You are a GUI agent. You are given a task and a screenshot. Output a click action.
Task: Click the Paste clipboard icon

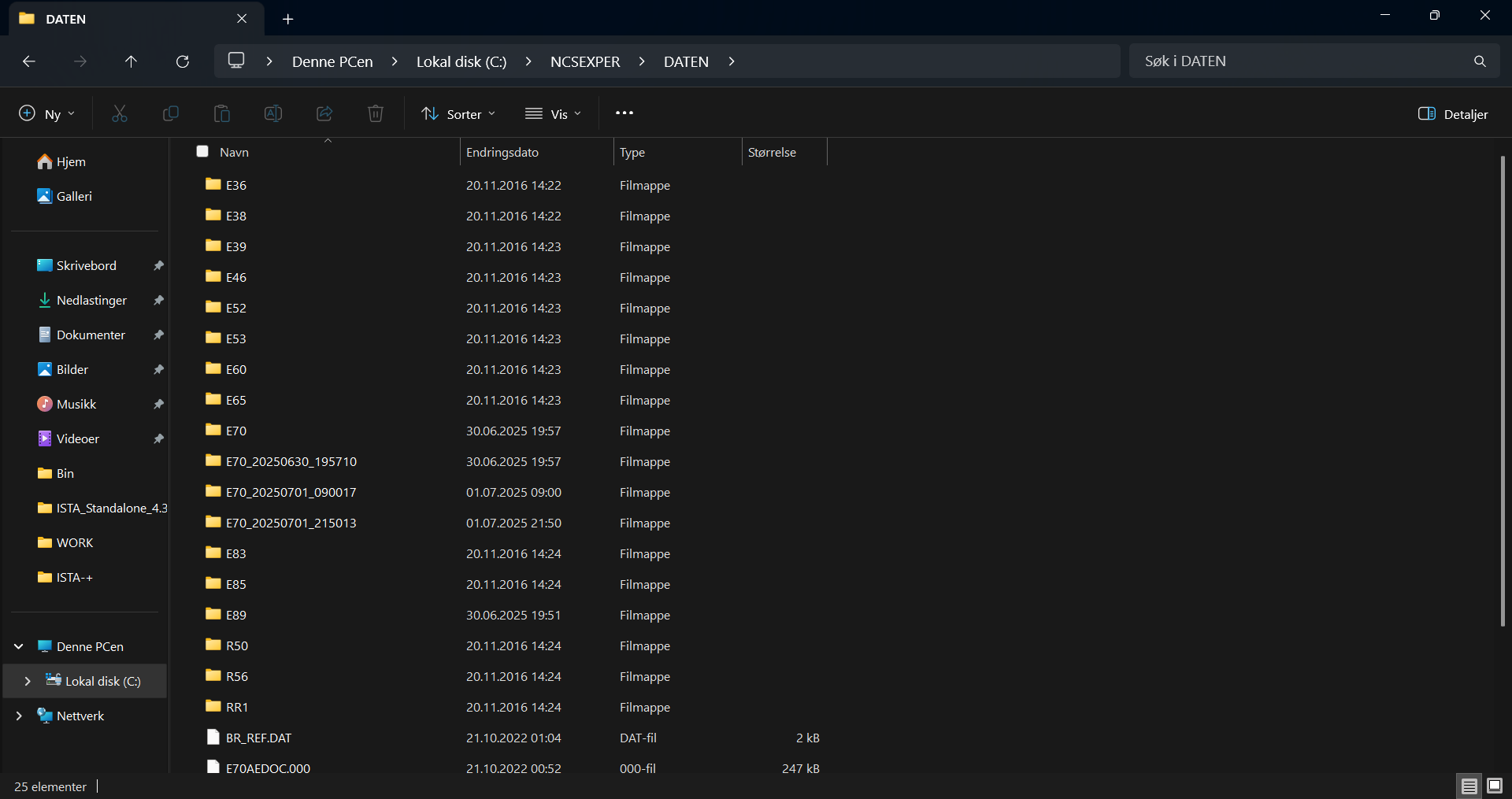222,114
